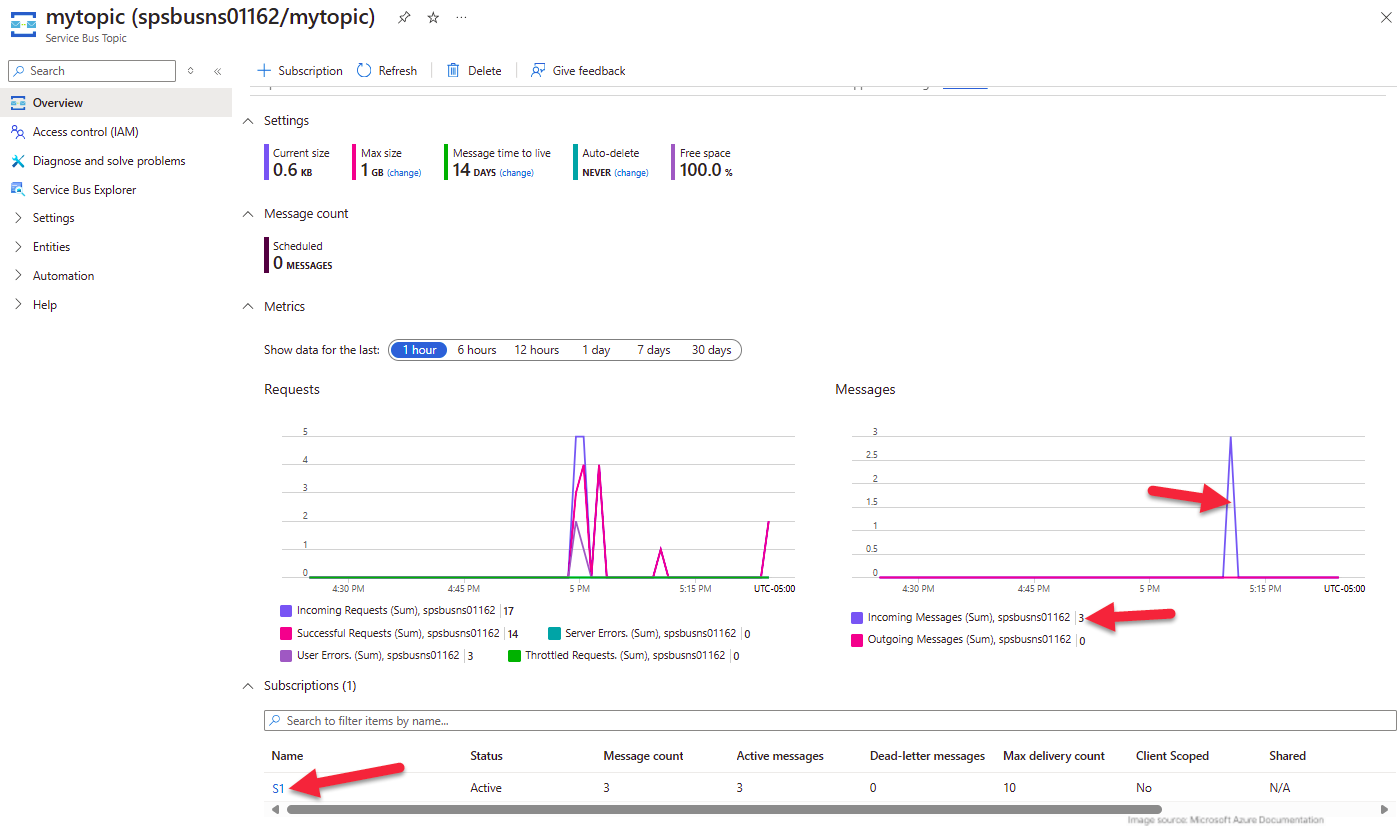Open Access control (IAM)
The width and height of the screenshot is (1397, 828).
pos(85,132)
